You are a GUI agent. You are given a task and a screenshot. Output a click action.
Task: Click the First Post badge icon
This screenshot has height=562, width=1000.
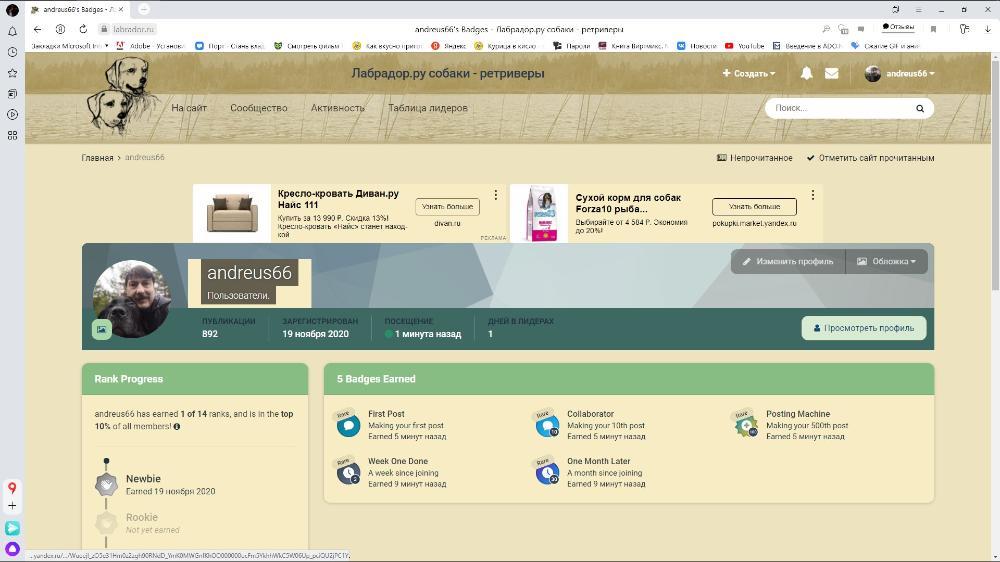coord(348,425)
